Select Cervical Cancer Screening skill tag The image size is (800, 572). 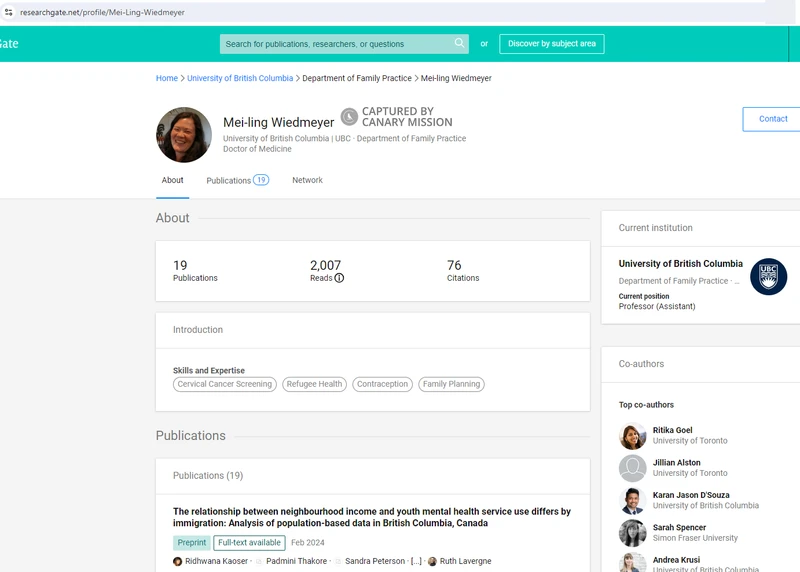tap(224, 384)
